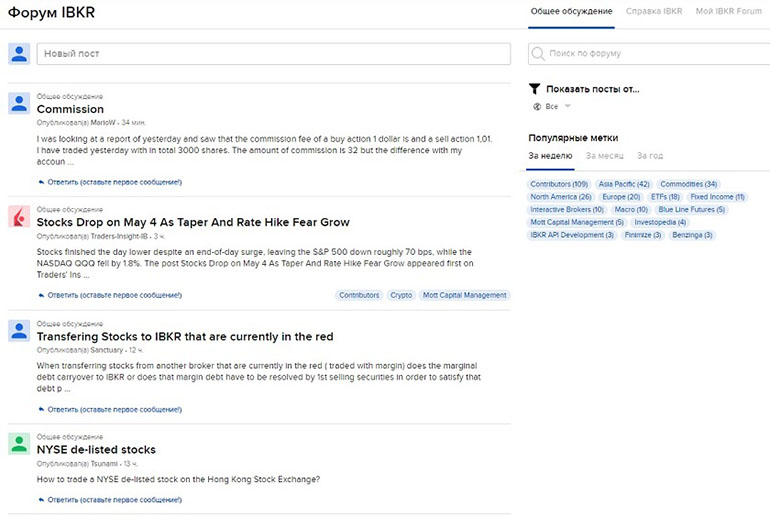Click author name MarloW
The width and height of the screenshot is (770, 517).
103,123
